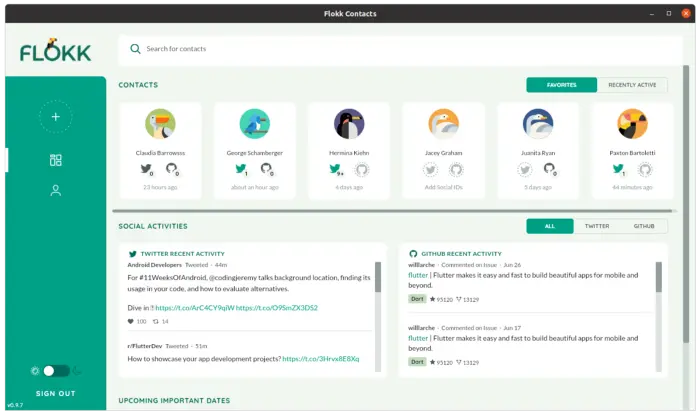Click the search magnifier icon
Screen dimensions: 700x415
coord(135,49)
